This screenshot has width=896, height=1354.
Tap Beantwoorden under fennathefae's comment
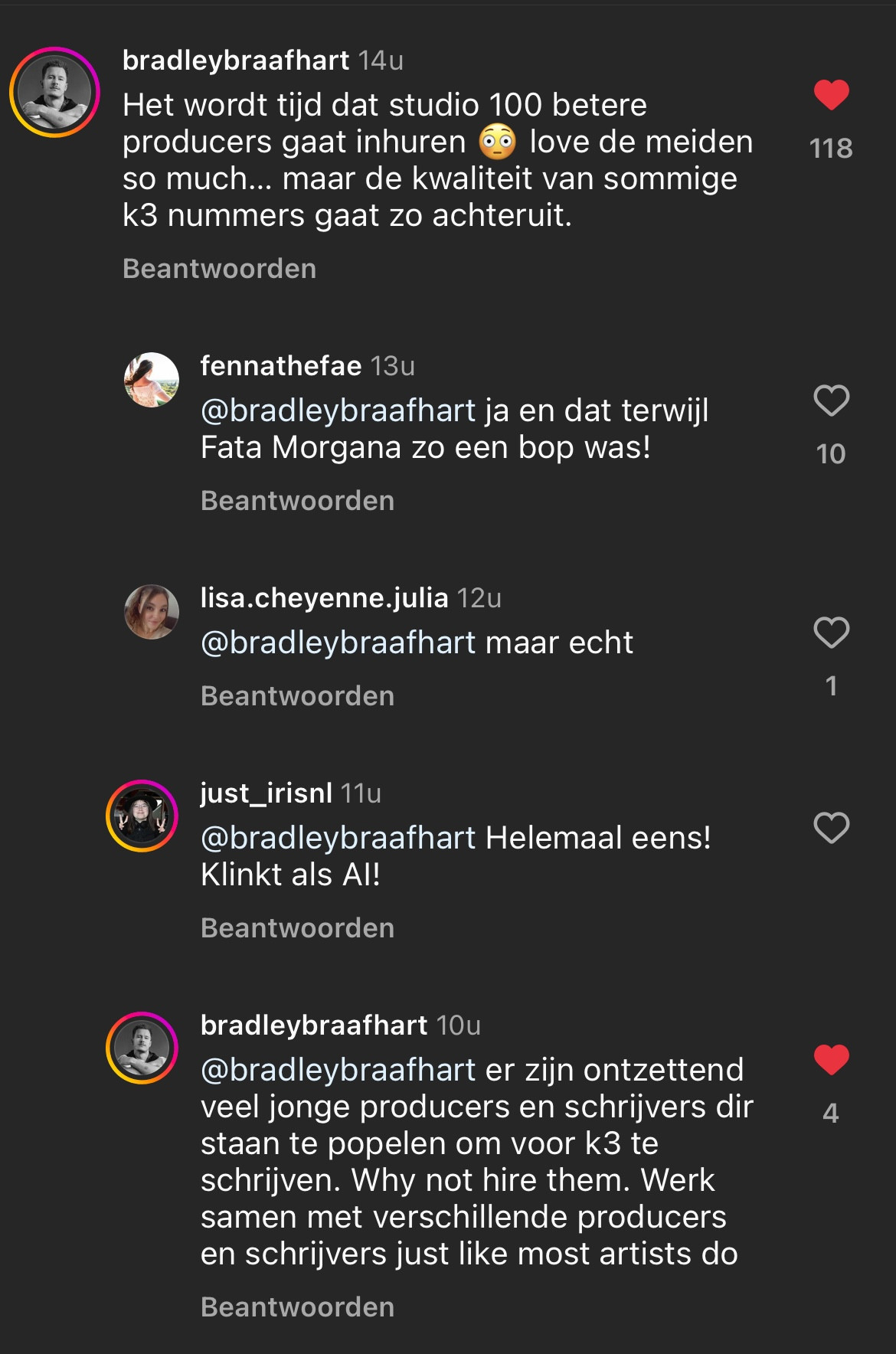[x=297, y=501]
